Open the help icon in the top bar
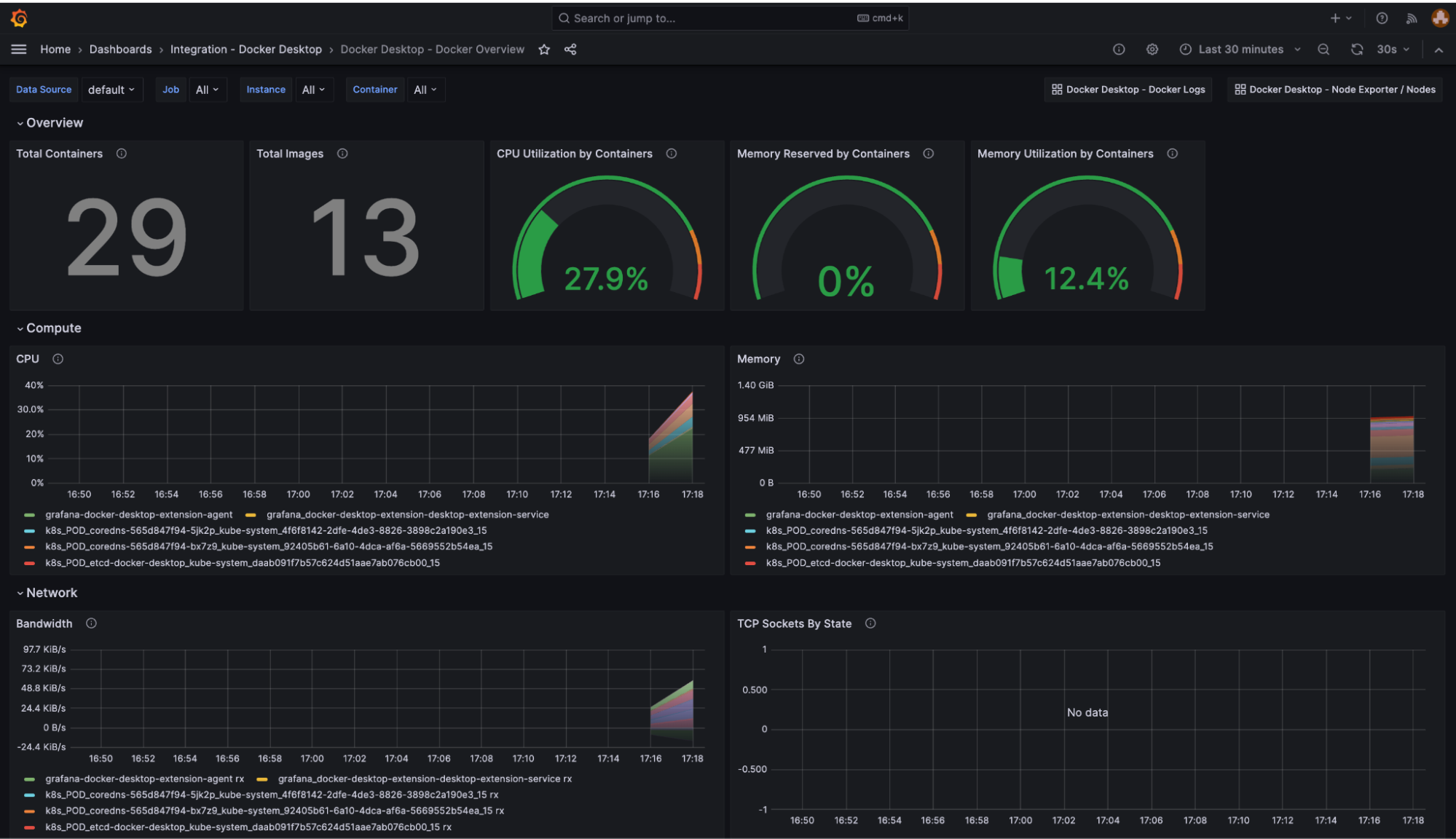This screenshot has height=839, width=1456. click(1382, 17)
